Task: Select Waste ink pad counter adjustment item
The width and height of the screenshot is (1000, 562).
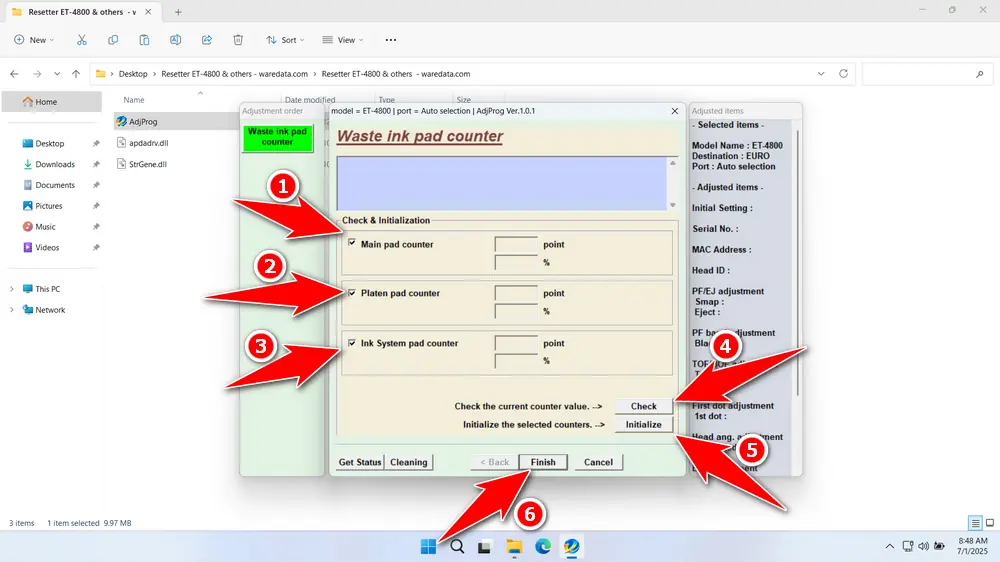Action: coord(277,138)
